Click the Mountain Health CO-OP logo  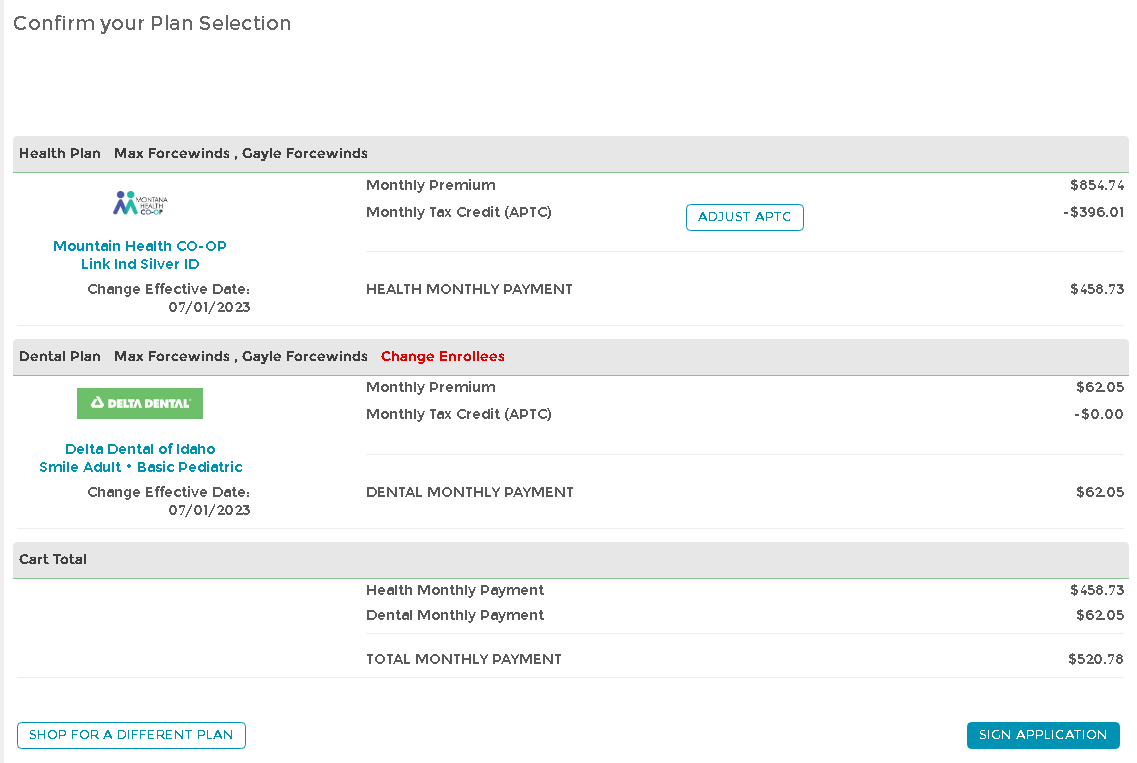pyautogui.click(x=140, y=203)
